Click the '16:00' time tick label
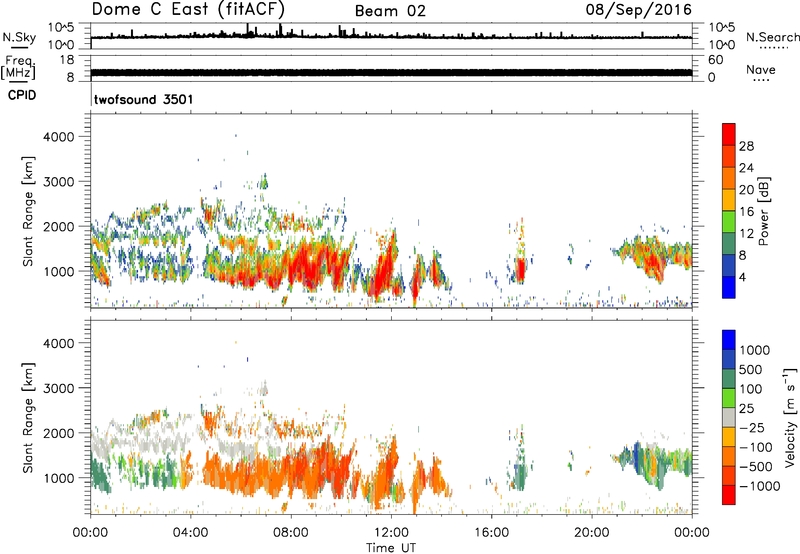The width and height of the screenshot is (800, 554). (491, 533)
